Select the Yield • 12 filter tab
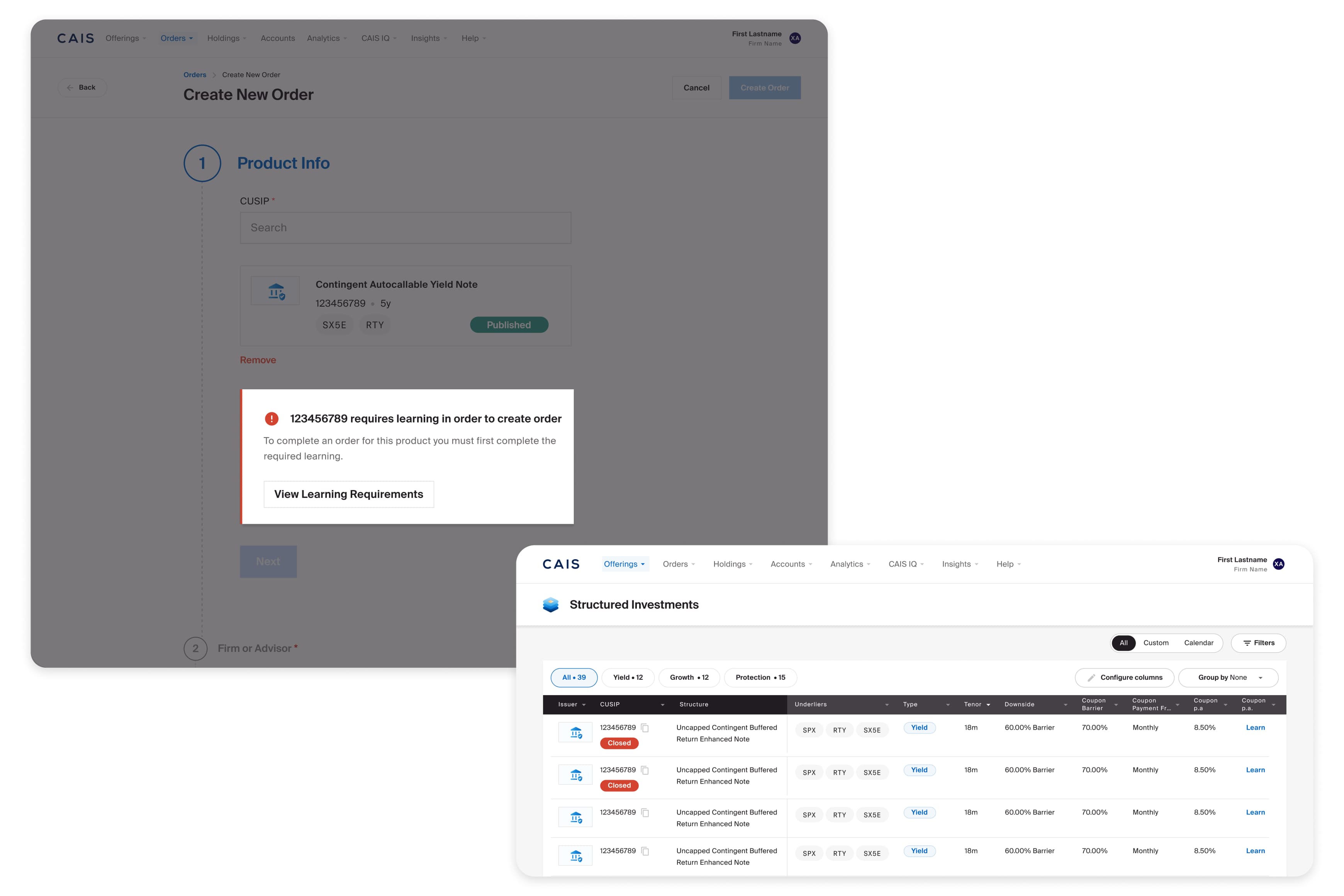This screenshot has height=896, width=1344. tap(628, 677)
